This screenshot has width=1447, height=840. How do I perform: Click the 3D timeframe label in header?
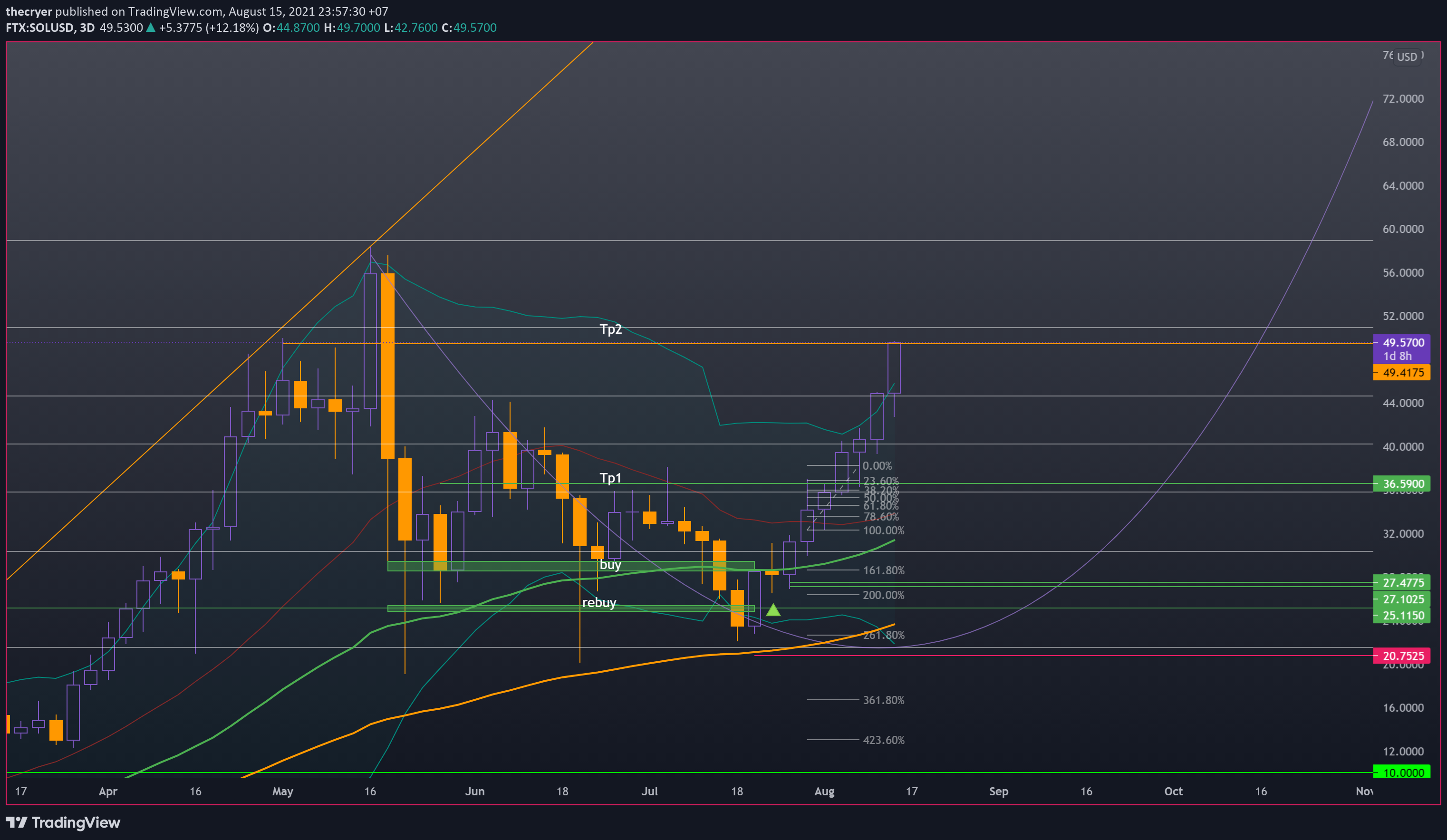tap(87, 28)
